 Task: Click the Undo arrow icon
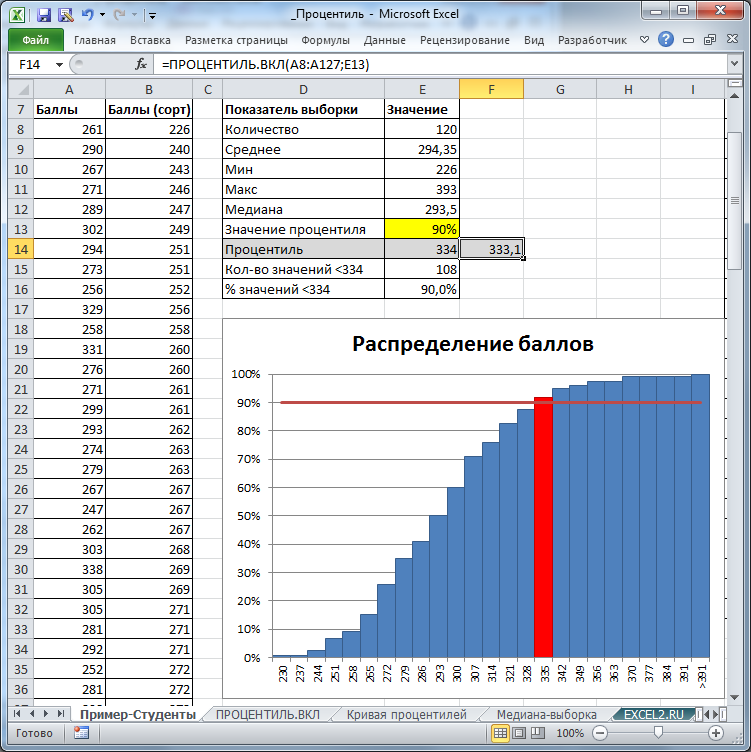point(87,15)
